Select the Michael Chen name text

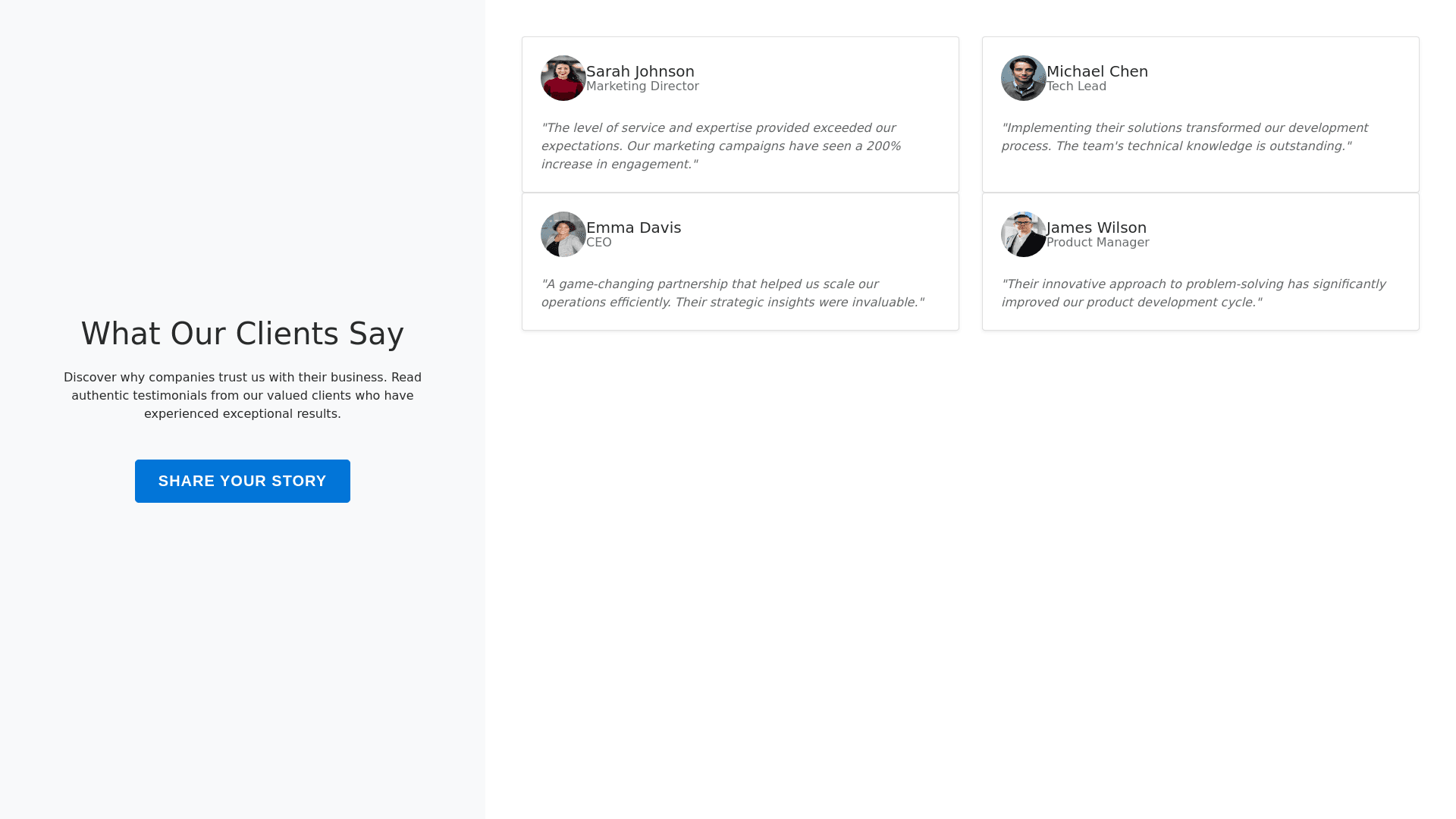(1097, 71)
